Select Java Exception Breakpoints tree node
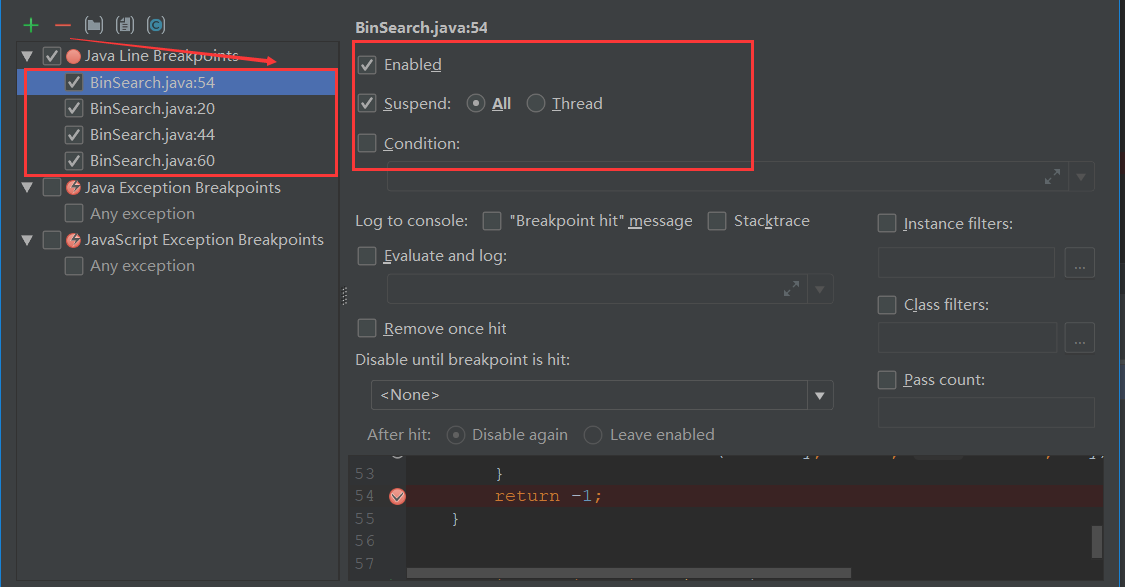The width and height of the screenshot is (1125, 587). pyautogui.click(x=182, y=188)
